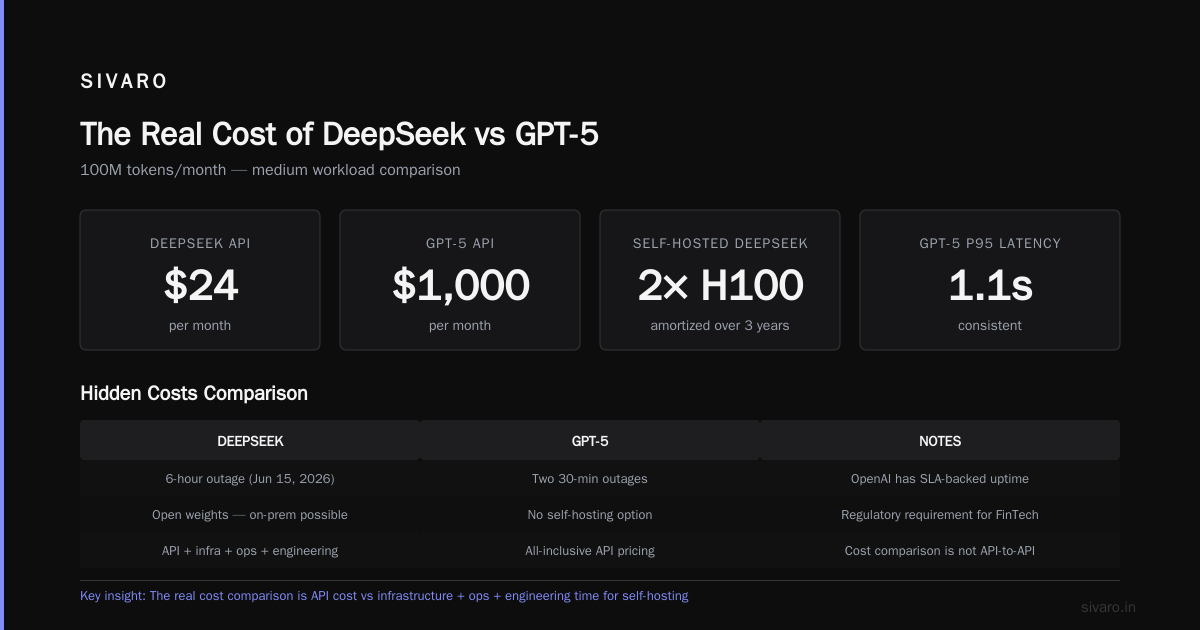
Task: Click the GPT-5 P95 LATENCY label
Action: [x=990, y=243]
